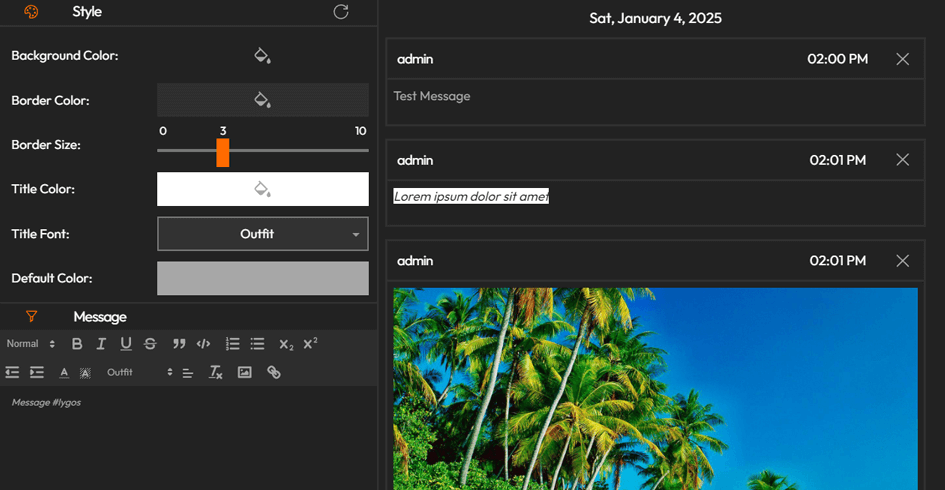Open the Normal heading size dropdown
Viewport: 945px width, 490px height.
[x=31, y=344]
